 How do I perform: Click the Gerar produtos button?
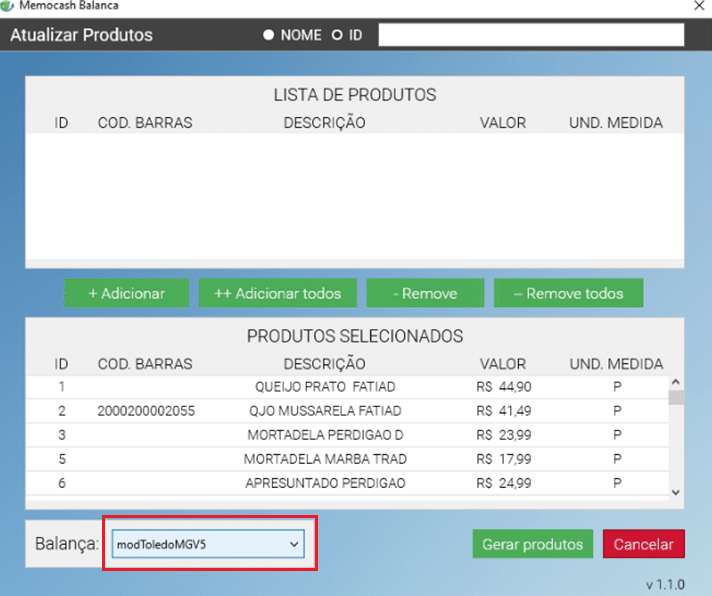tap(532, 544)
